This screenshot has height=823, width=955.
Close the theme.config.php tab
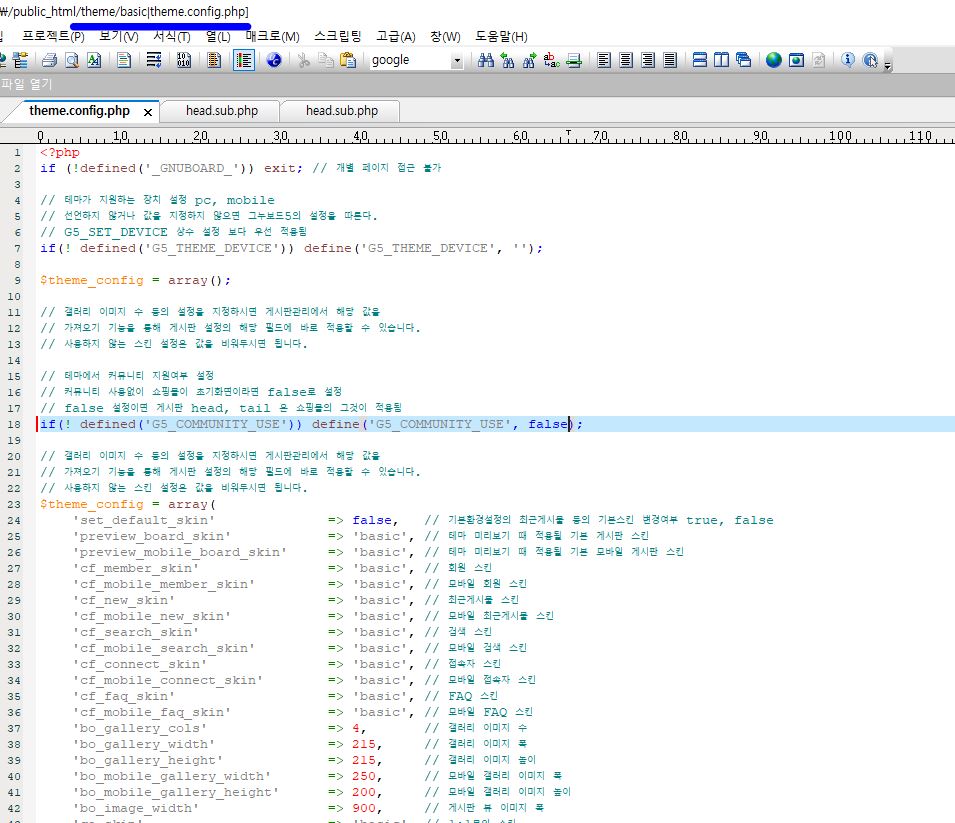[147, 112]
